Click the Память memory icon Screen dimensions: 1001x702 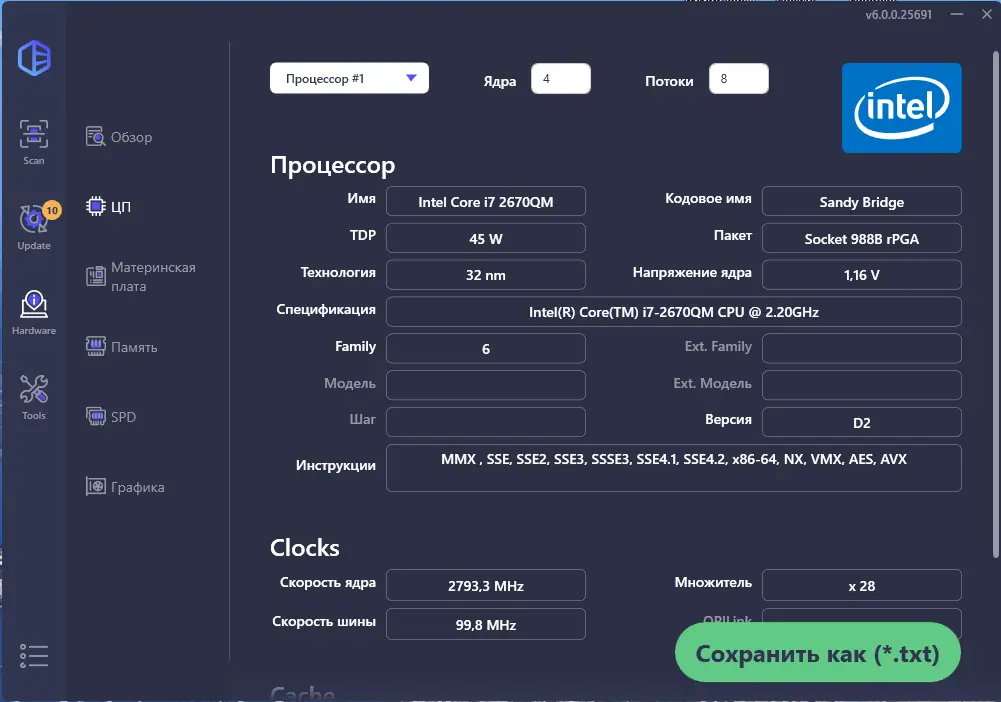[x=96, y=347]
